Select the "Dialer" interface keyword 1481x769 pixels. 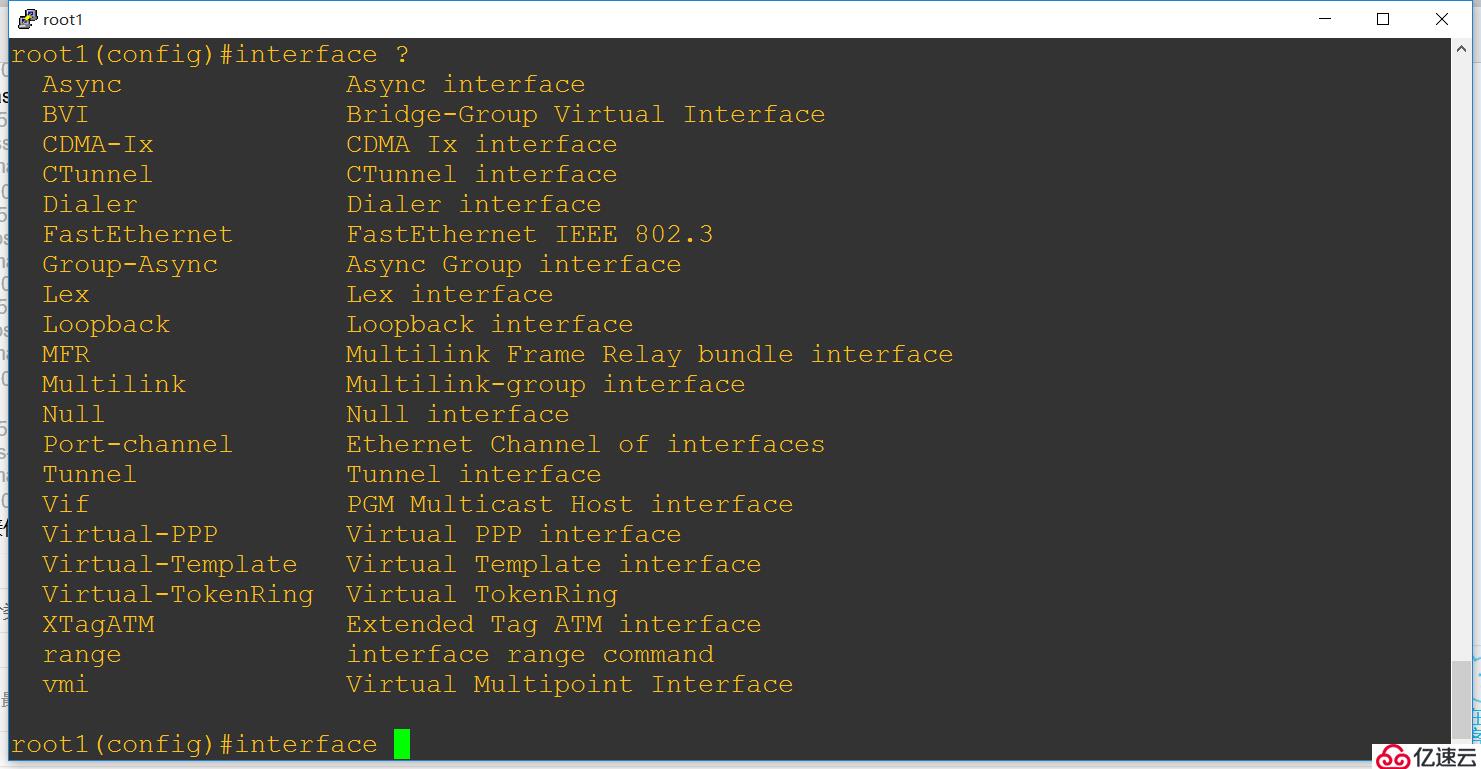coord(90,205)
